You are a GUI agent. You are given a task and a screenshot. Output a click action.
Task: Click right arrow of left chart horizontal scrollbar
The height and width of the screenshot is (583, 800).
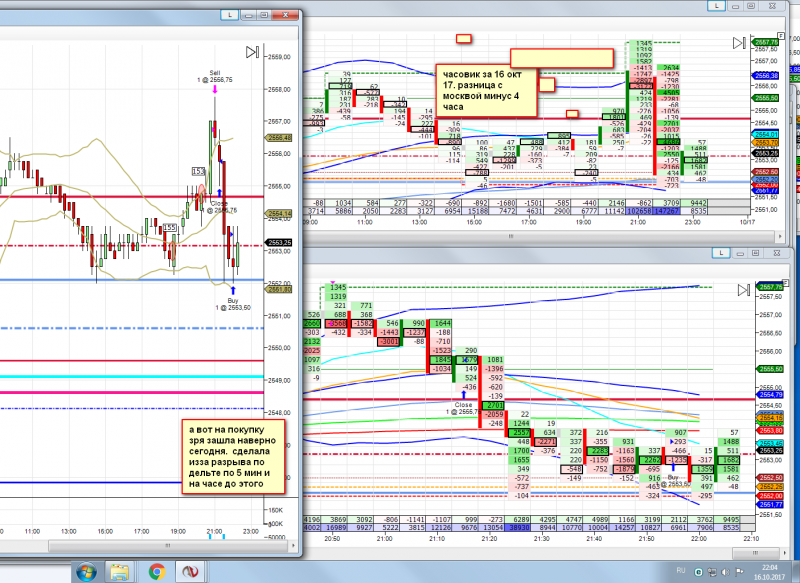pyautogui.click(x=293, y=546)
